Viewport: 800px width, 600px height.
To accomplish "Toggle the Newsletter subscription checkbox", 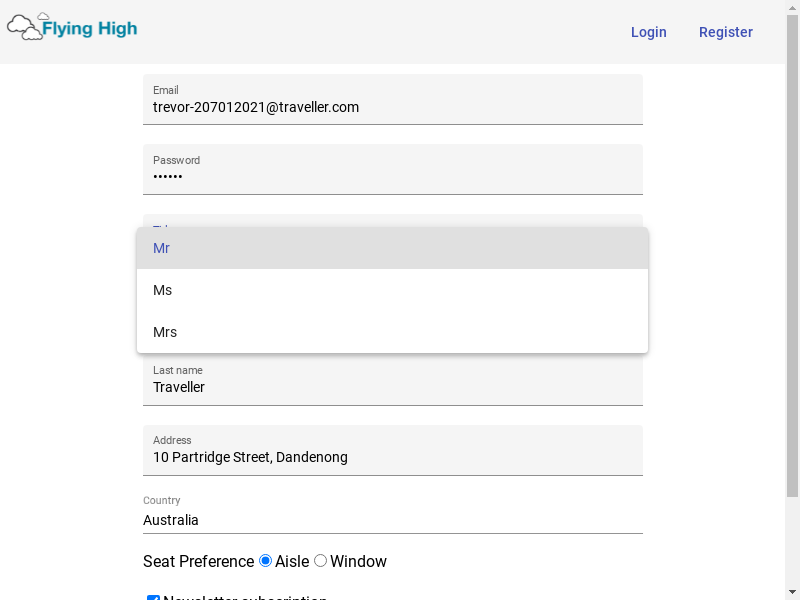I will click(x=153, y=598).
